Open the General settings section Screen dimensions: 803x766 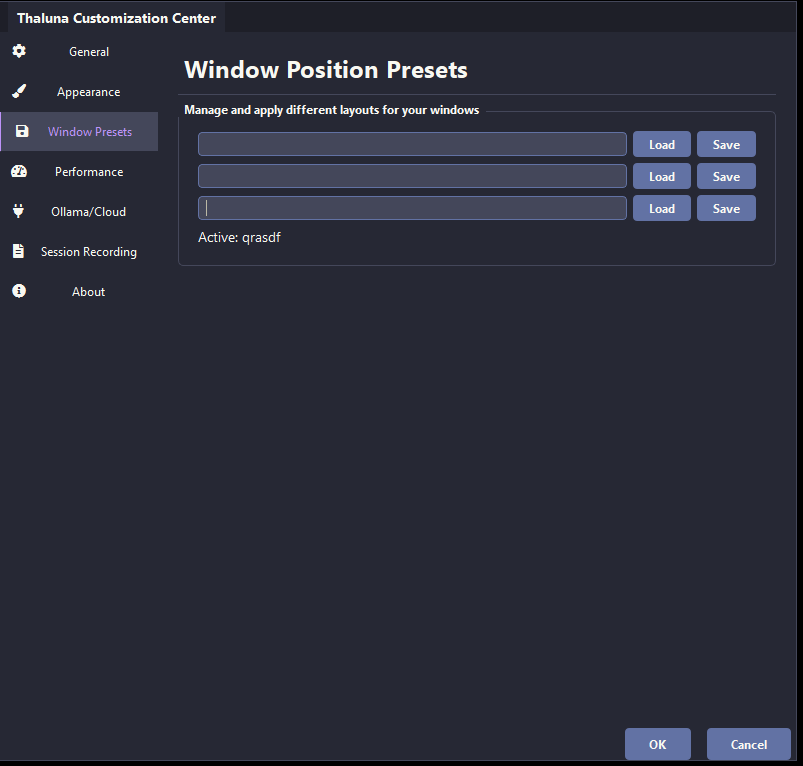click(79, 52)
